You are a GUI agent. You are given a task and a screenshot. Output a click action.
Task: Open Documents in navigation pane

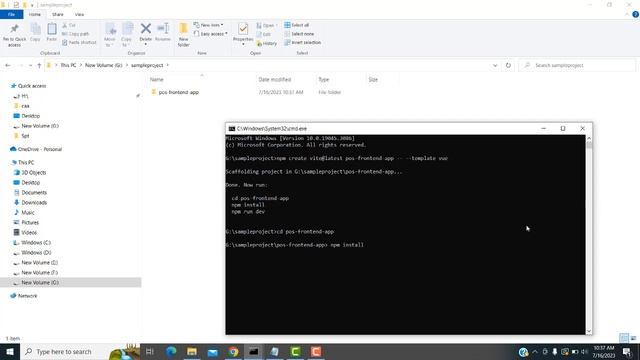(34, 193)
